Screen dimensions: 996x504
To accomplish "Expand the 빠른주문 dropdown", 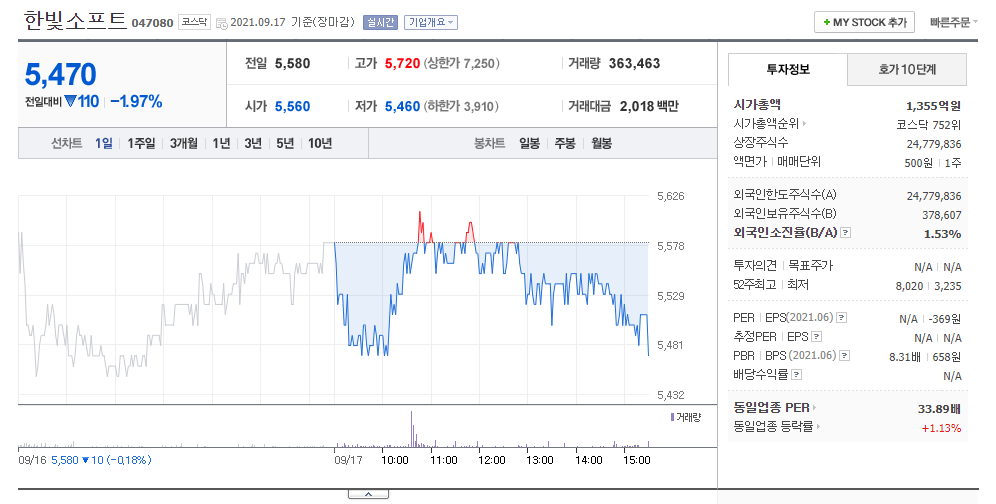I will click(953, 22).
